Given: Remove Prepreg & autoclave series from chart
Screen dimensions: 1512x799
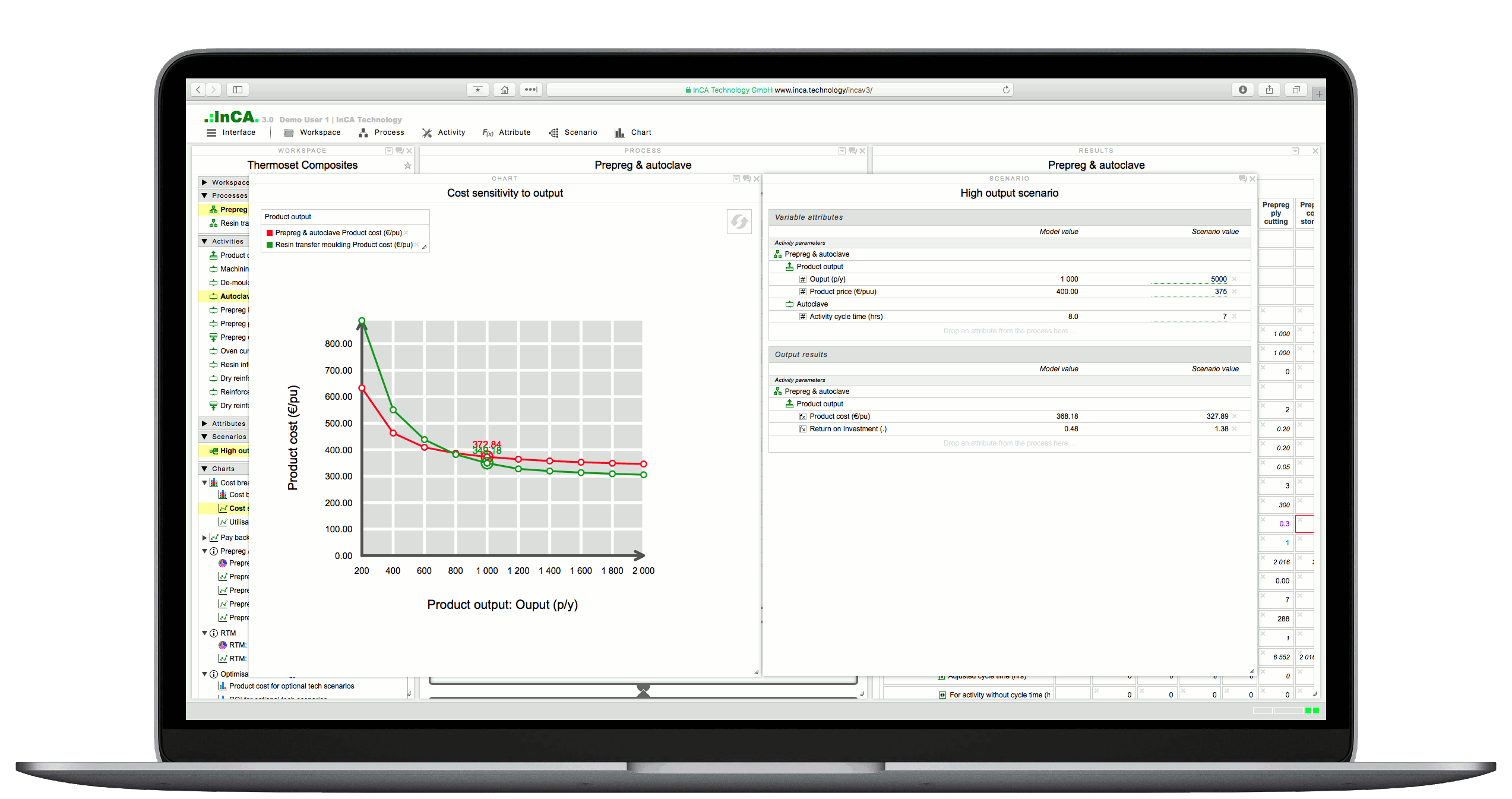Looking at the screenshot, I should (406, 233).
